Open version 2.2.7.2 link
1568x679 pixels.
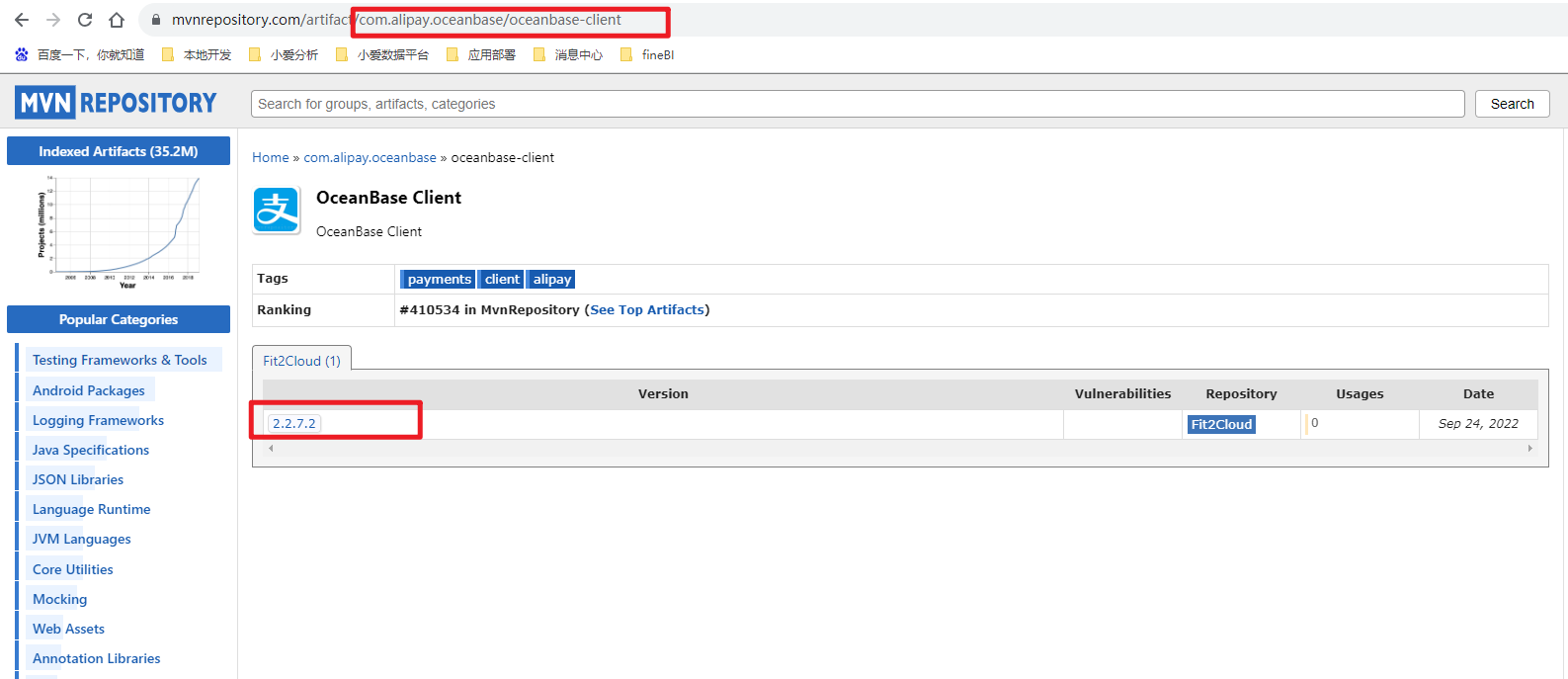click(294, 423)
